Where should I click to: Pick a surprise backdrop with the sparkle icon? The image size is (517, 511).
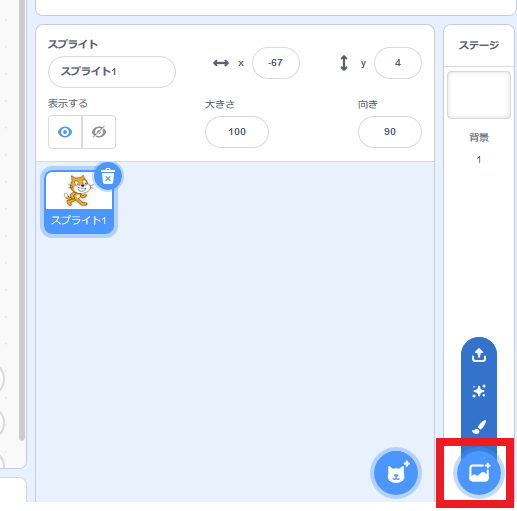479,391
